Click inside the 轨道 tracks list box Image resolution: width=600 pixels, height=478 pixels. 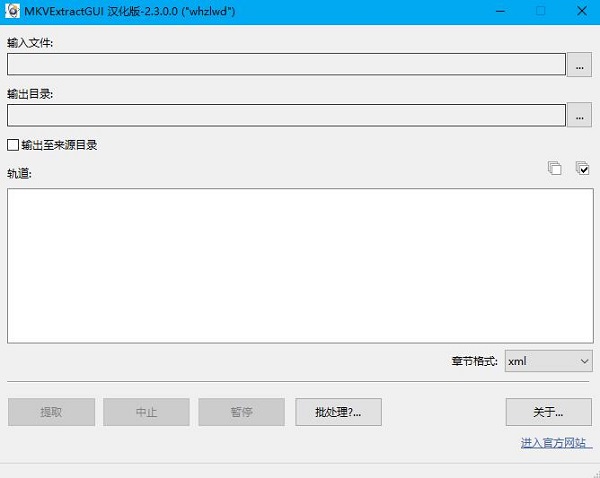tap(300, 265)
